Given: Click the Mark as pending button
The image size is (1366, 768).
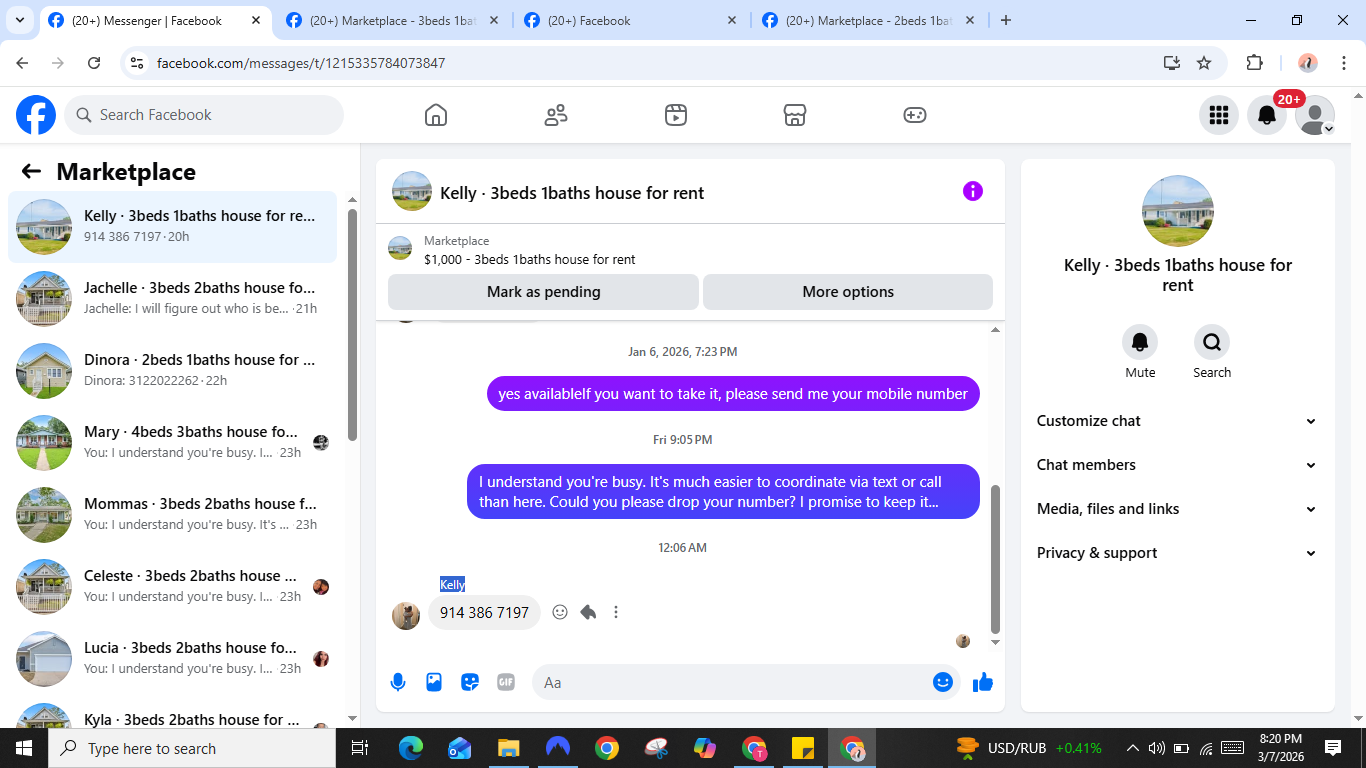Looking at the screenshot, I should [x=543, y=292].
